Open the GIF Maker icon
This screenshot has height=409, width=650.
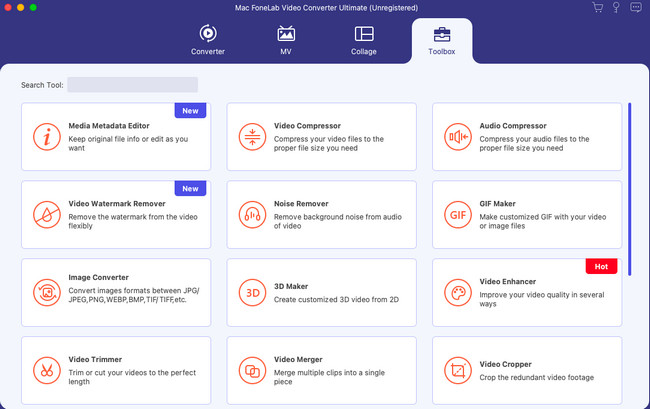click(x=458, y=215)
